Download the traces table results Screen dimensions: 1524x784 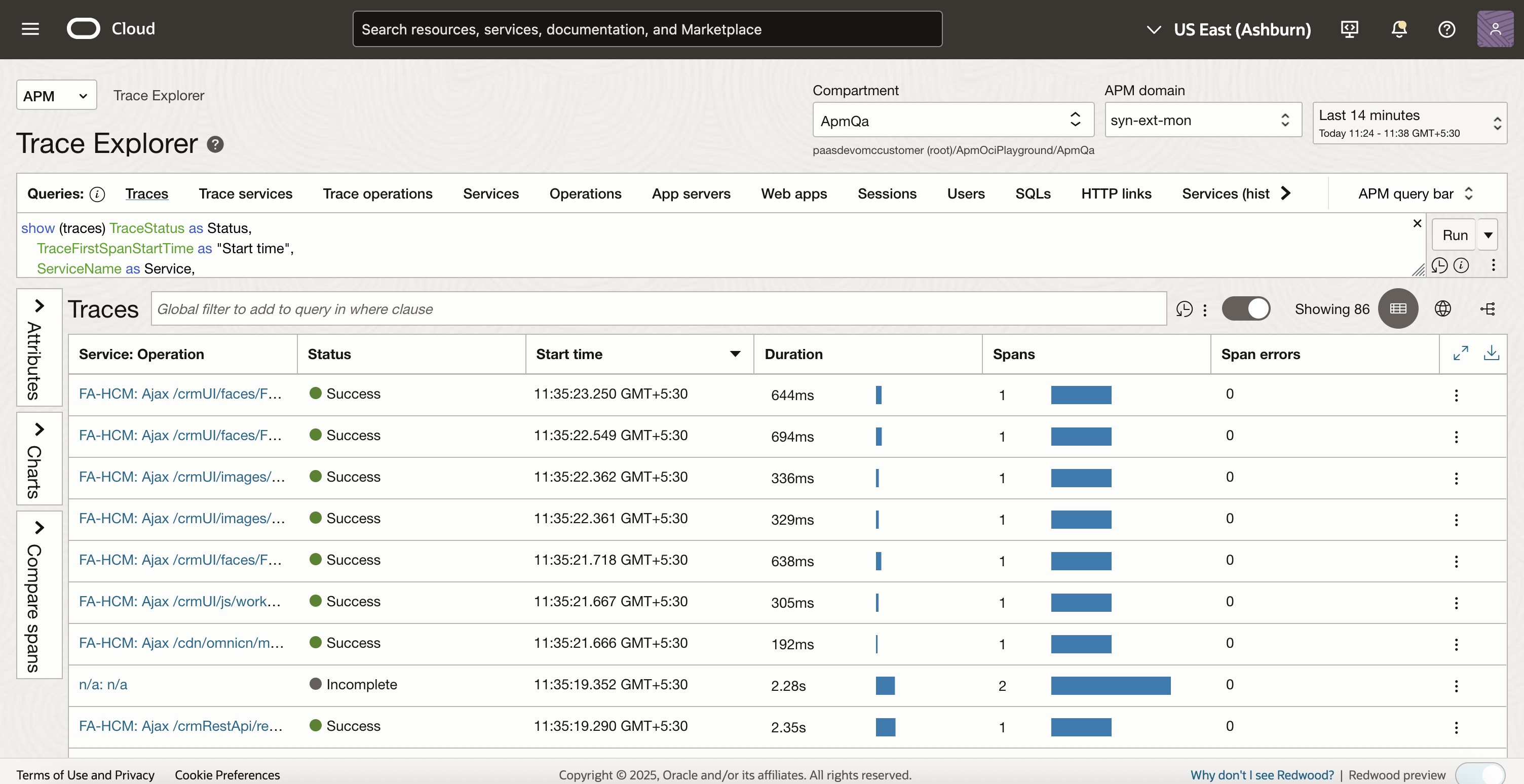pyautogui.click(x=1491, y=353)
